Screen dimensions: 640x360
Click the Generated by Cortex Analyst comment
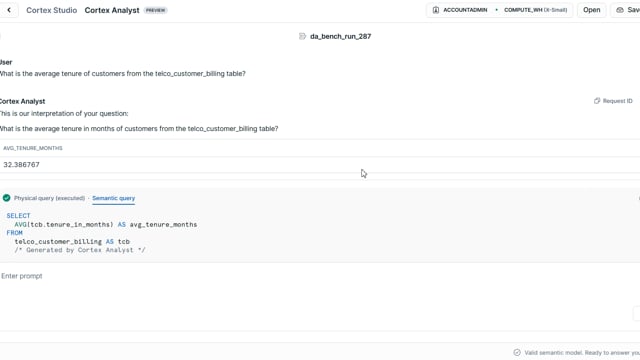pos(80,250)
